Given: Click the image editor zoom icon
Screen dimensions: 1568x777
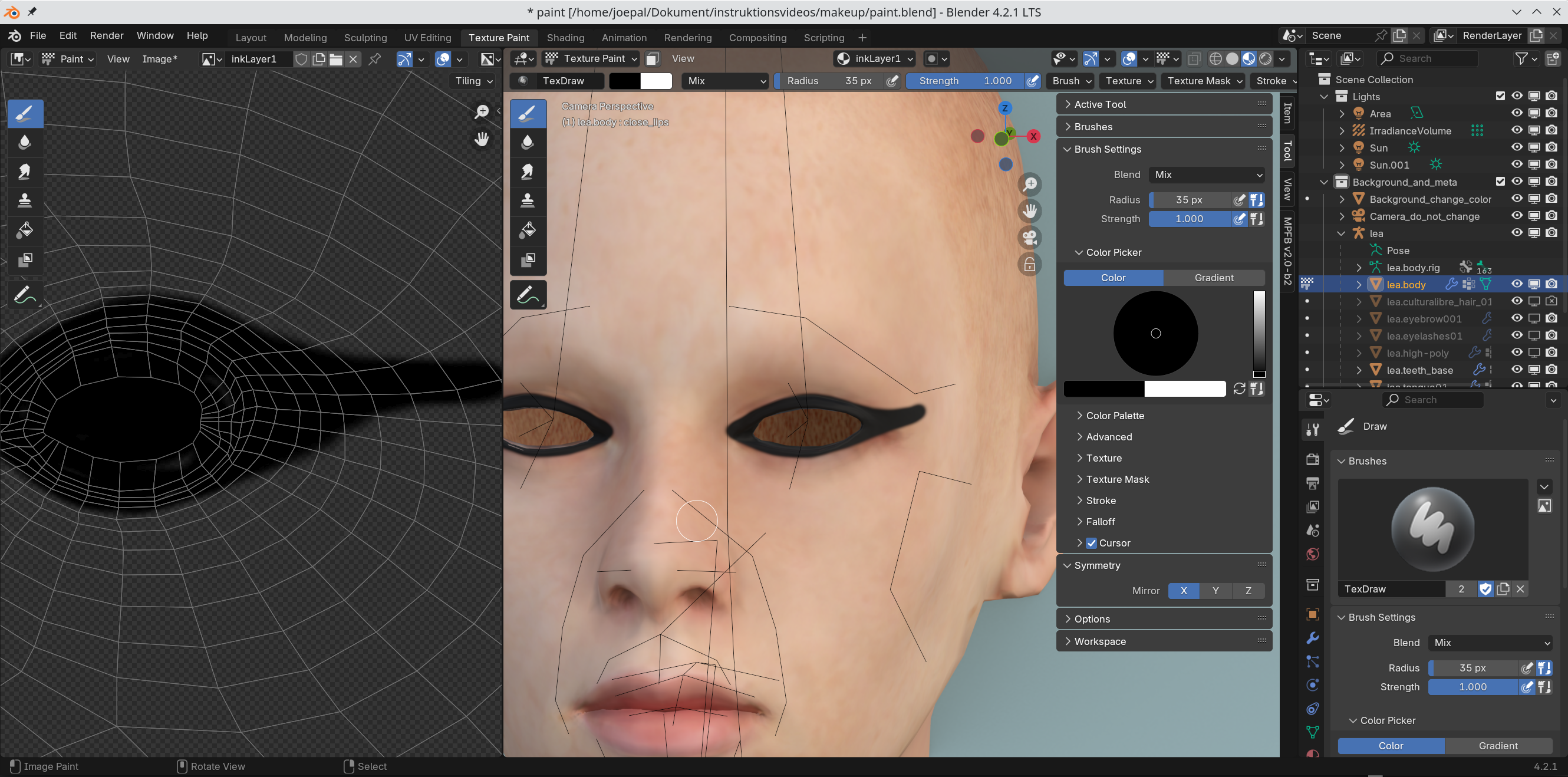Looking at the screenshot, I should 482,111.
